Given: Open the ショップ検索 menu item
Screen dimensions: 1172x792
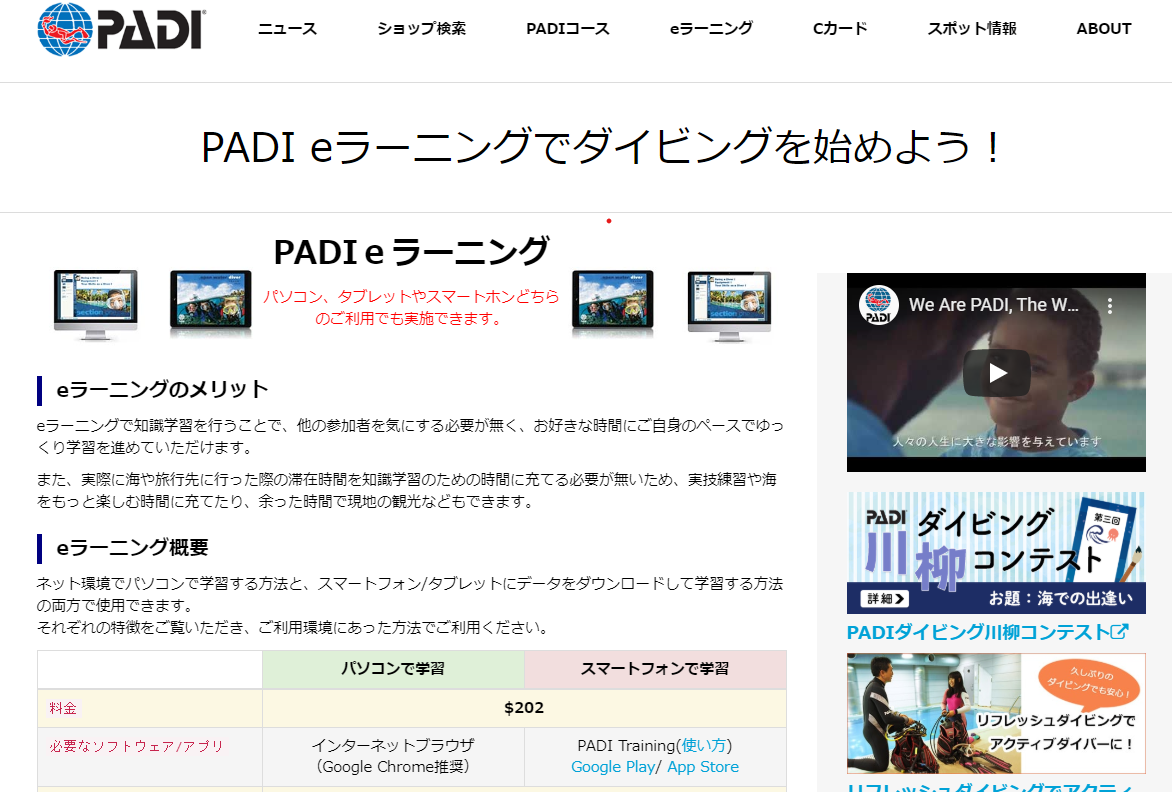Looking at the screenshot, I should 421,29.
